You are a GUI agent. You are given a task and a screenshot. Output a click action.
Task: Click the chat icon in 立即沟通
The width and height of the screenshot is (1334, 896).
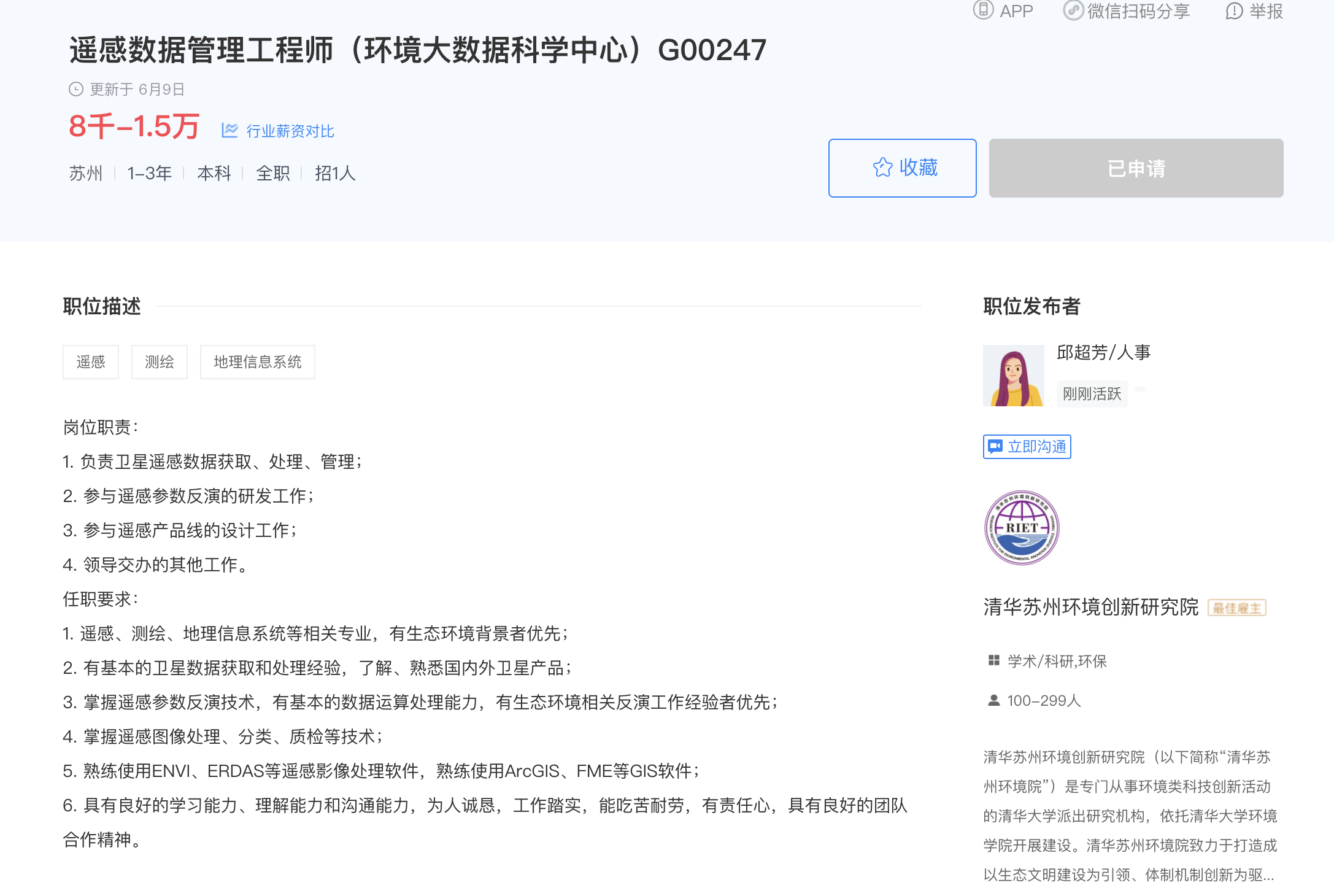pos(995,447)
